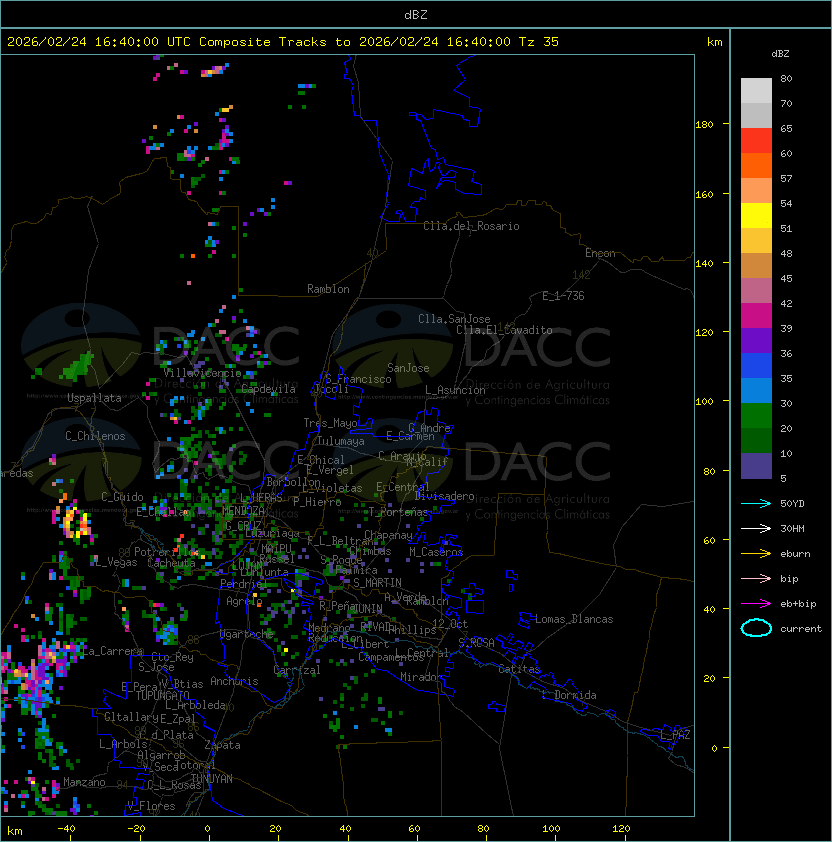Click the yellow eburn arrow in legend
Viewport: 832px width, 842px height.
[x=756, y=554]
